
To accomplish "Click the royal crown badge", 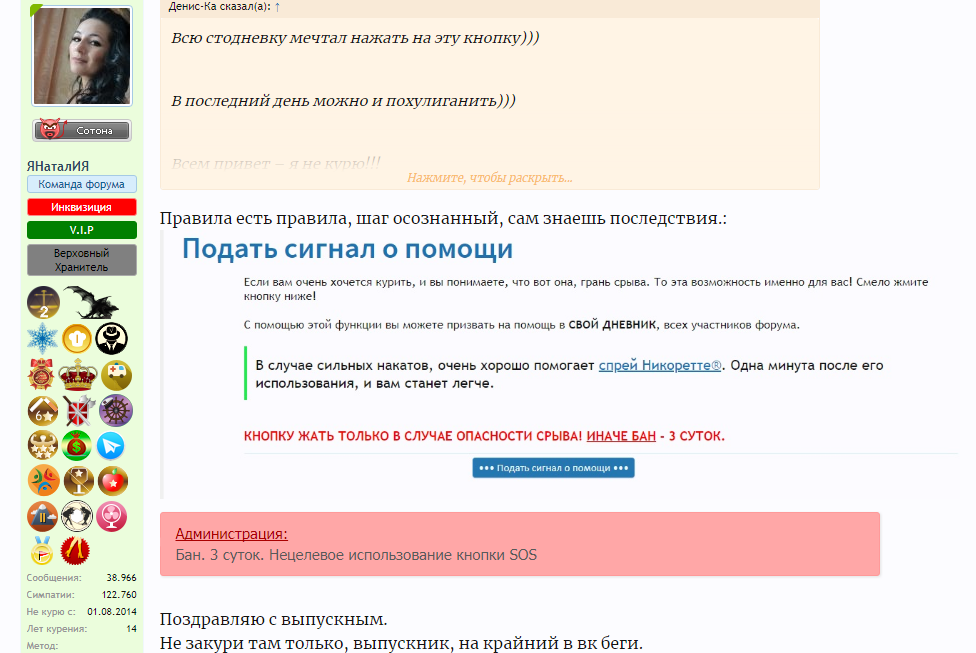I will tap(77, 375).
